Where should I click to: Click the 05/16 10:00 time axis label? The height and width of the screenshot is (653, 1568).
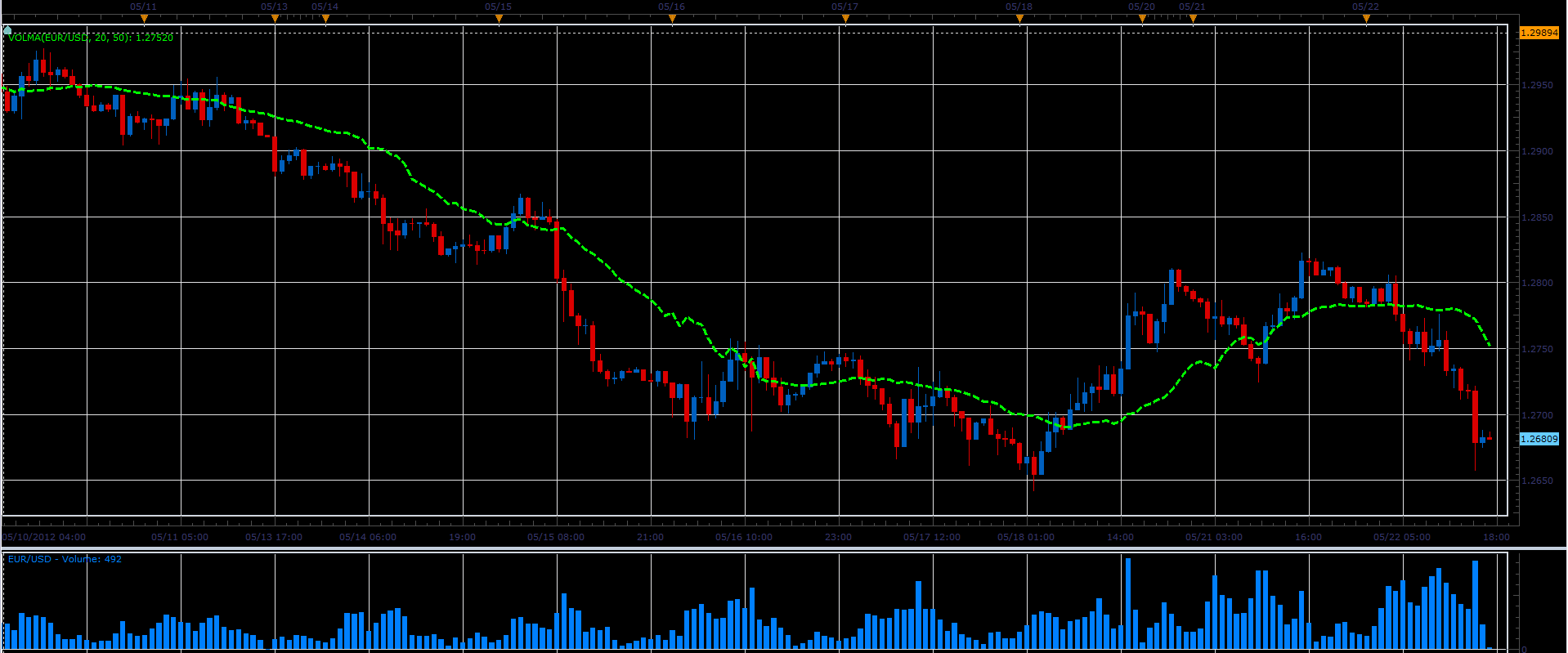coord(744,537)
